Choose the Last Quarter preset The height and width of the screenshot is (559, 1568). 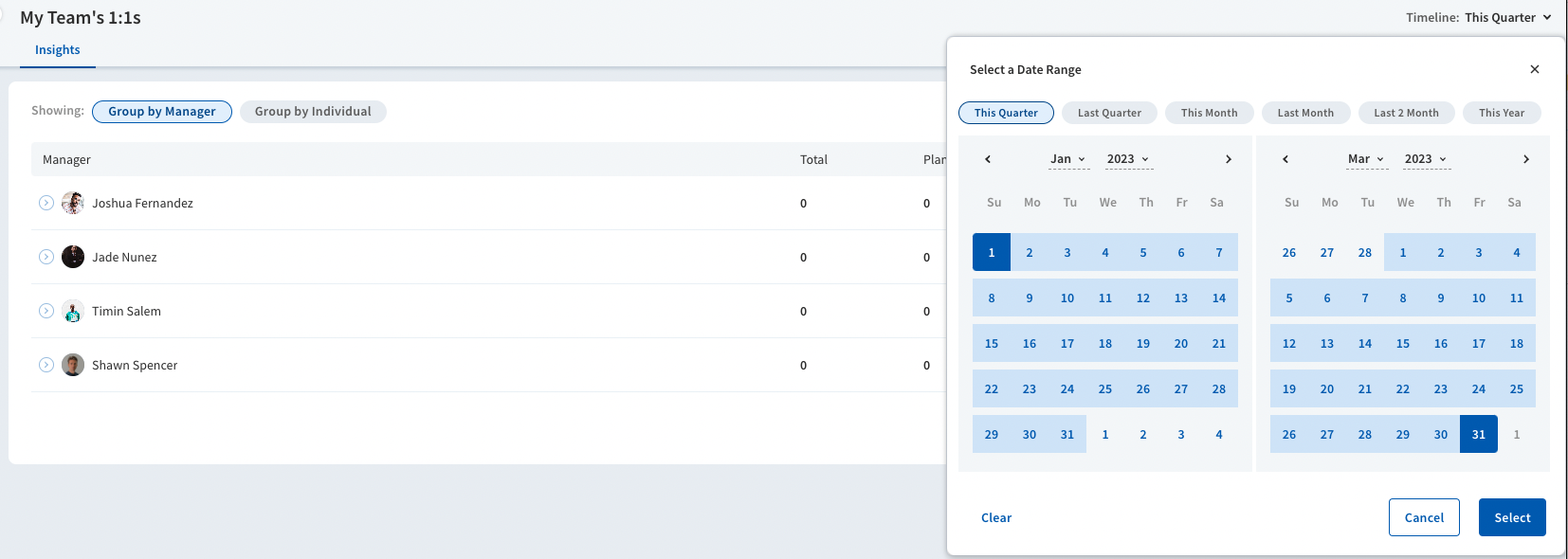1109,113
